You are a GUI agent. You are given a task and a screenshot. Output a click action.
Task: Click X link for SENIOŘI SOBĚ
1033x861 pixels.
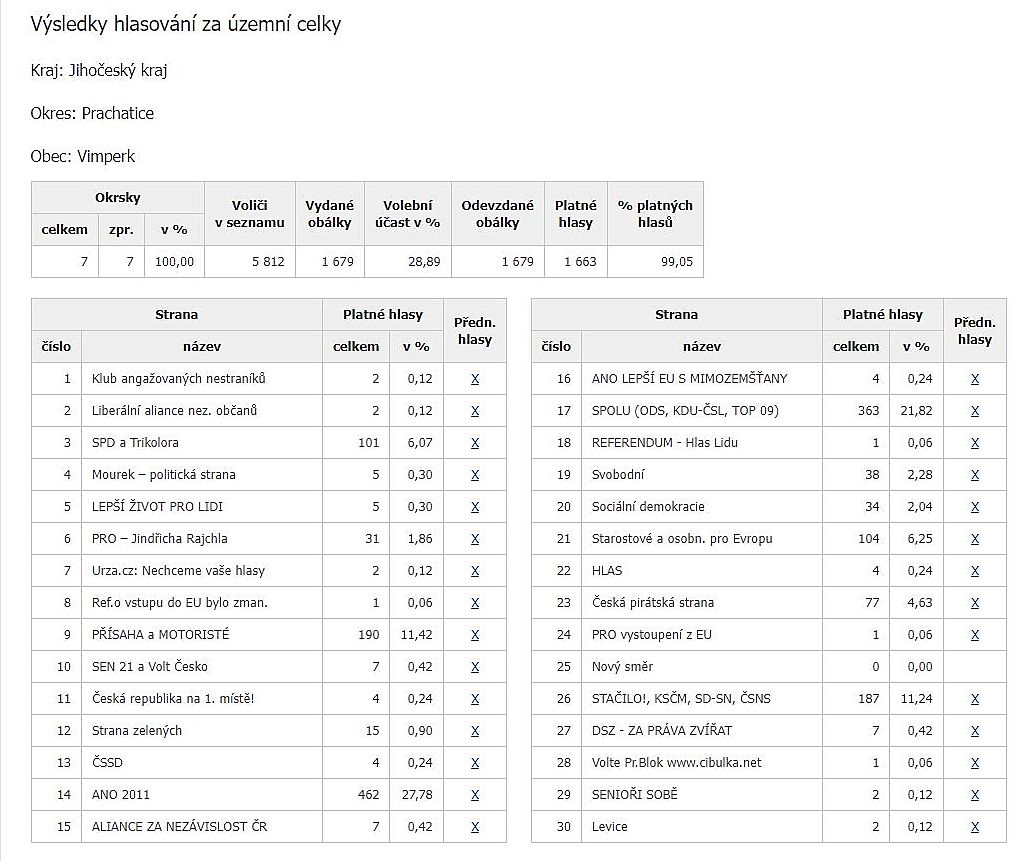[975, 795]
